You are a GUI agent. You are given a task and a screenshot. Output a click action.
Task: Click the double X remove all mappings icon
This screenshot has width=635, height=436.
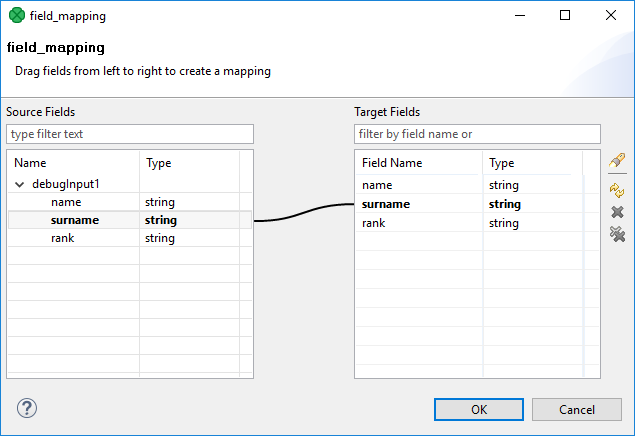coord(617,234)
